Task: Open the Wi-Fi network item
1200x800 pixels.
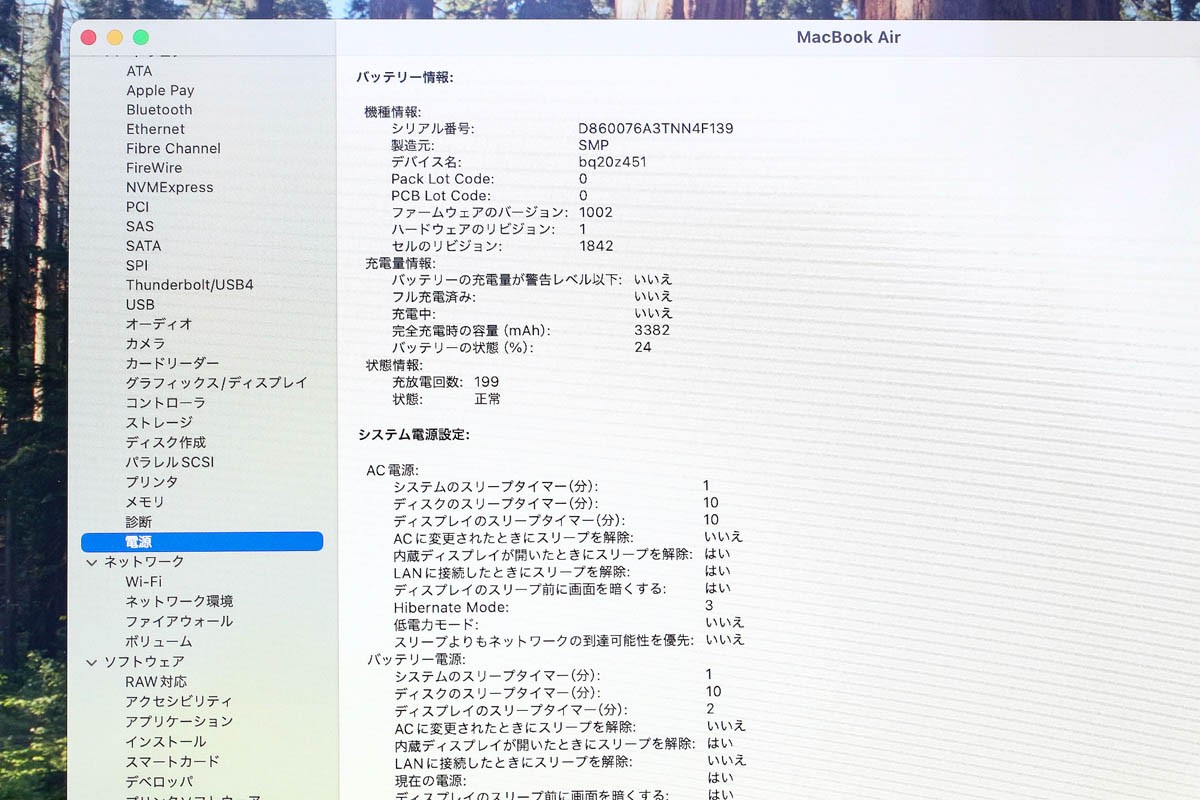Action: click(x=143, y=582)
